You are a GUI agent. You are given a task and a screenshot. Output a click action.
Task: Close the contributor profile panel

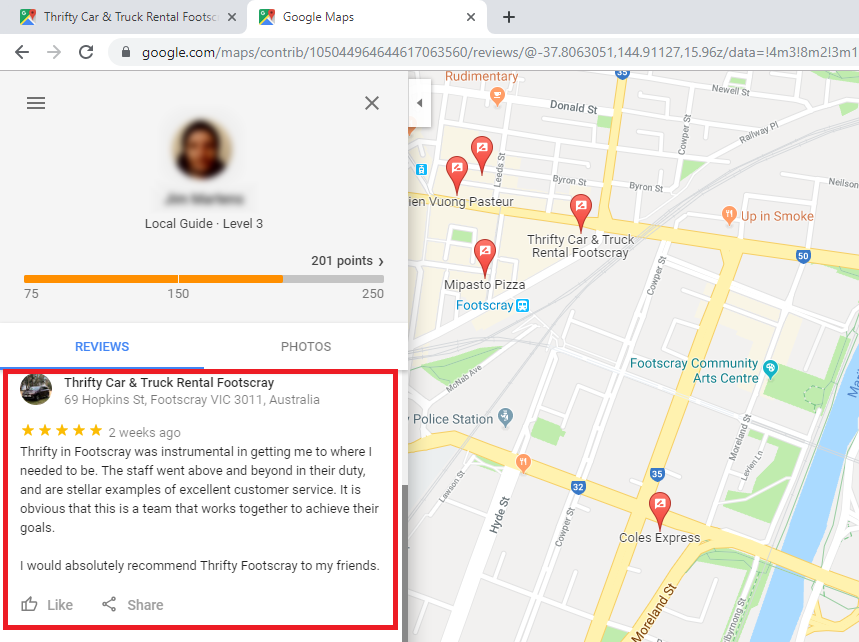click(372, 103)
